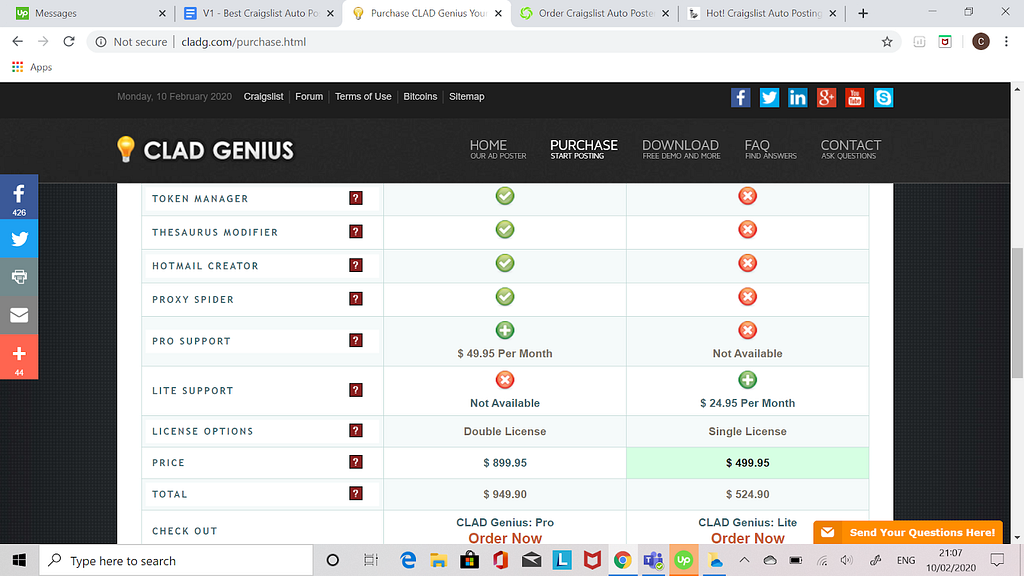Open the Google Plus icon in header
Viewport: 1024px width, 576px height.
point(826,97)
